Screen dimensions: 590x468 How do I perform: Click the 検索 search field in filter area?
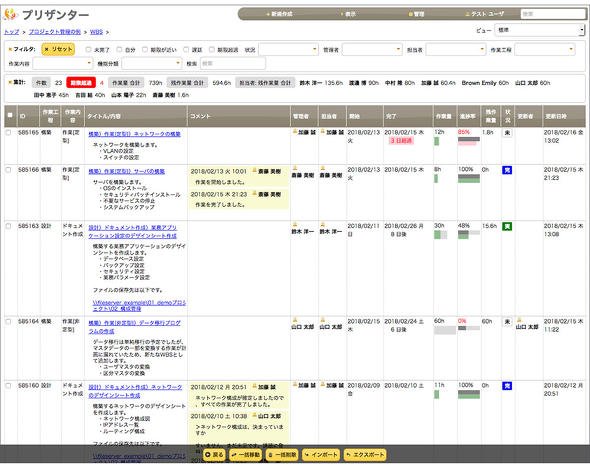(x=233, y=64)
